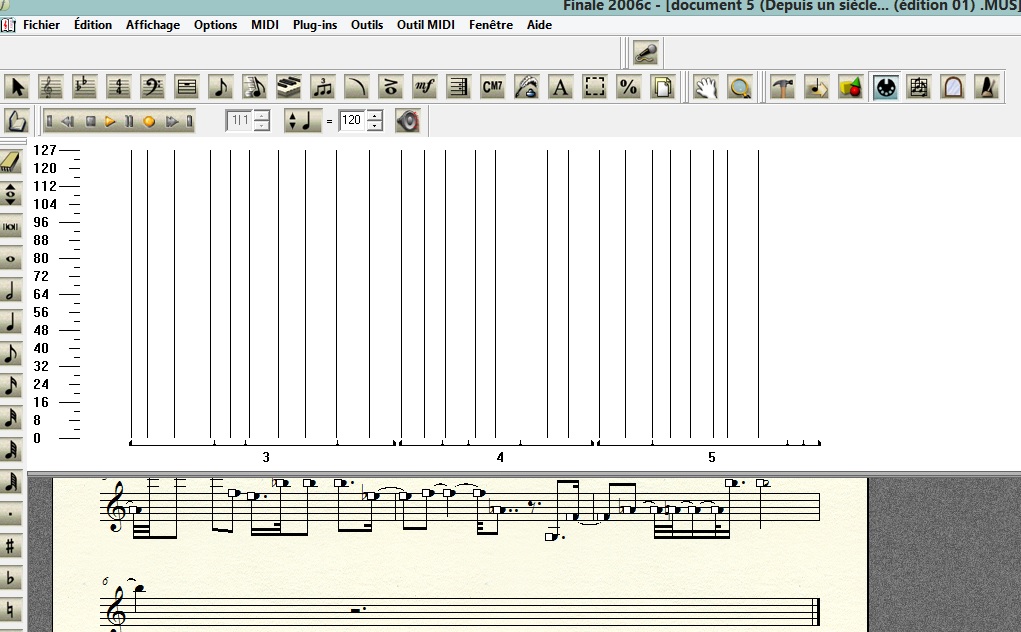This screenshot has width=1021, height=632.
Task: Select the Clef tool
Action: tap(152, 87)
